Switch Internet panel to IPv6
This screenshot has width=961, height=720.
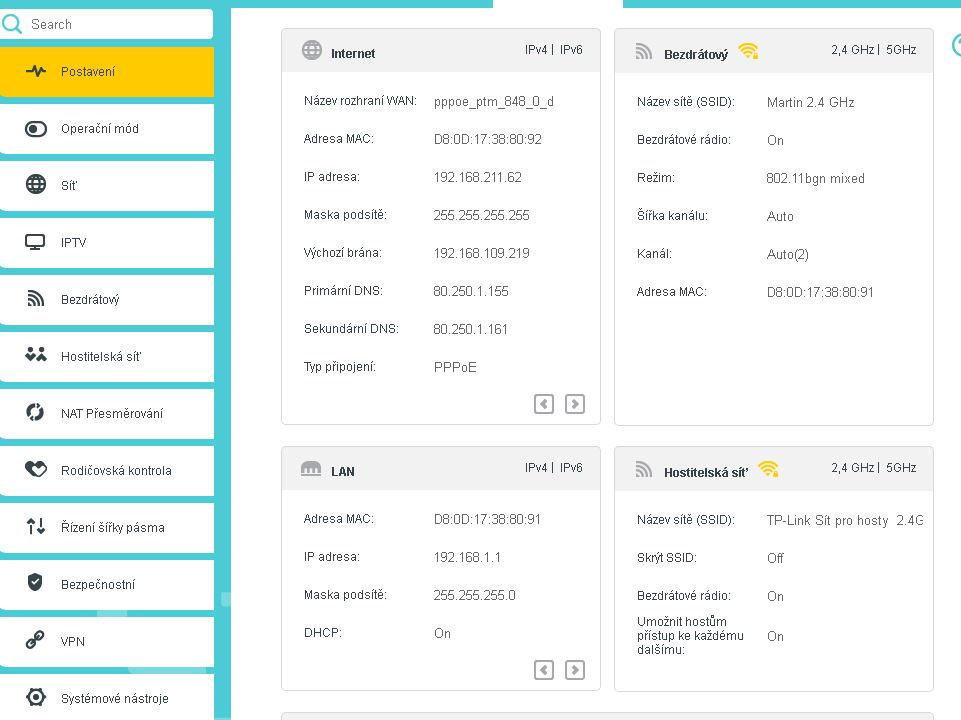click(x=571, y=50)
